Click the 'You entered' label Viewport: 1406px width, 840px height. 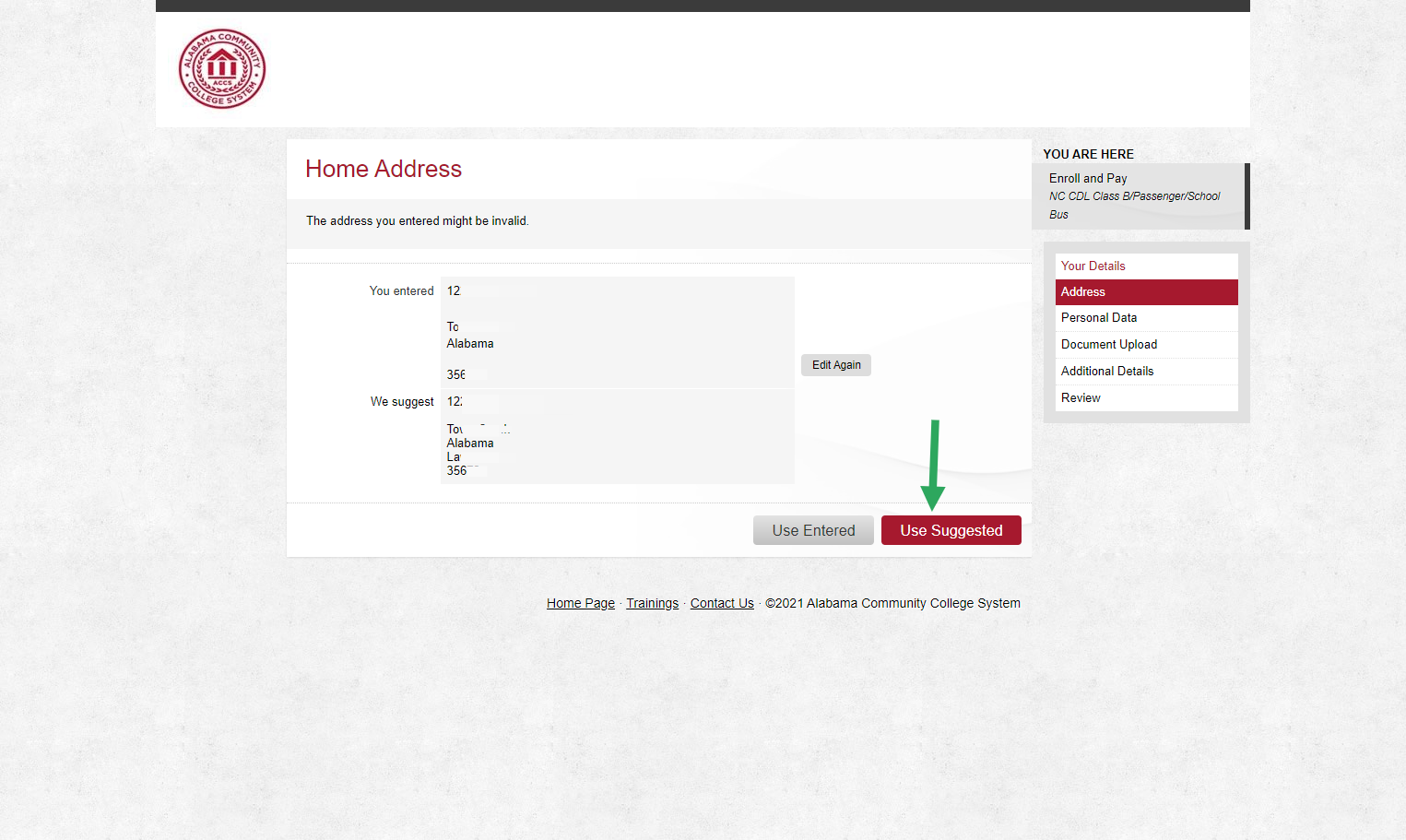coord(401,290)
